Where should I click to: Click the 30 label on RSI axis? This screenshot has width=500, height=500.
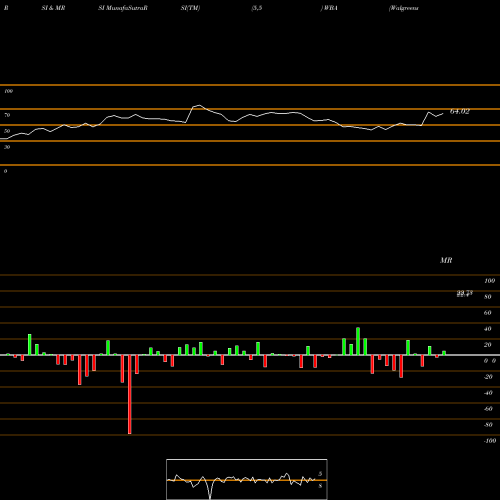(7, 147)
